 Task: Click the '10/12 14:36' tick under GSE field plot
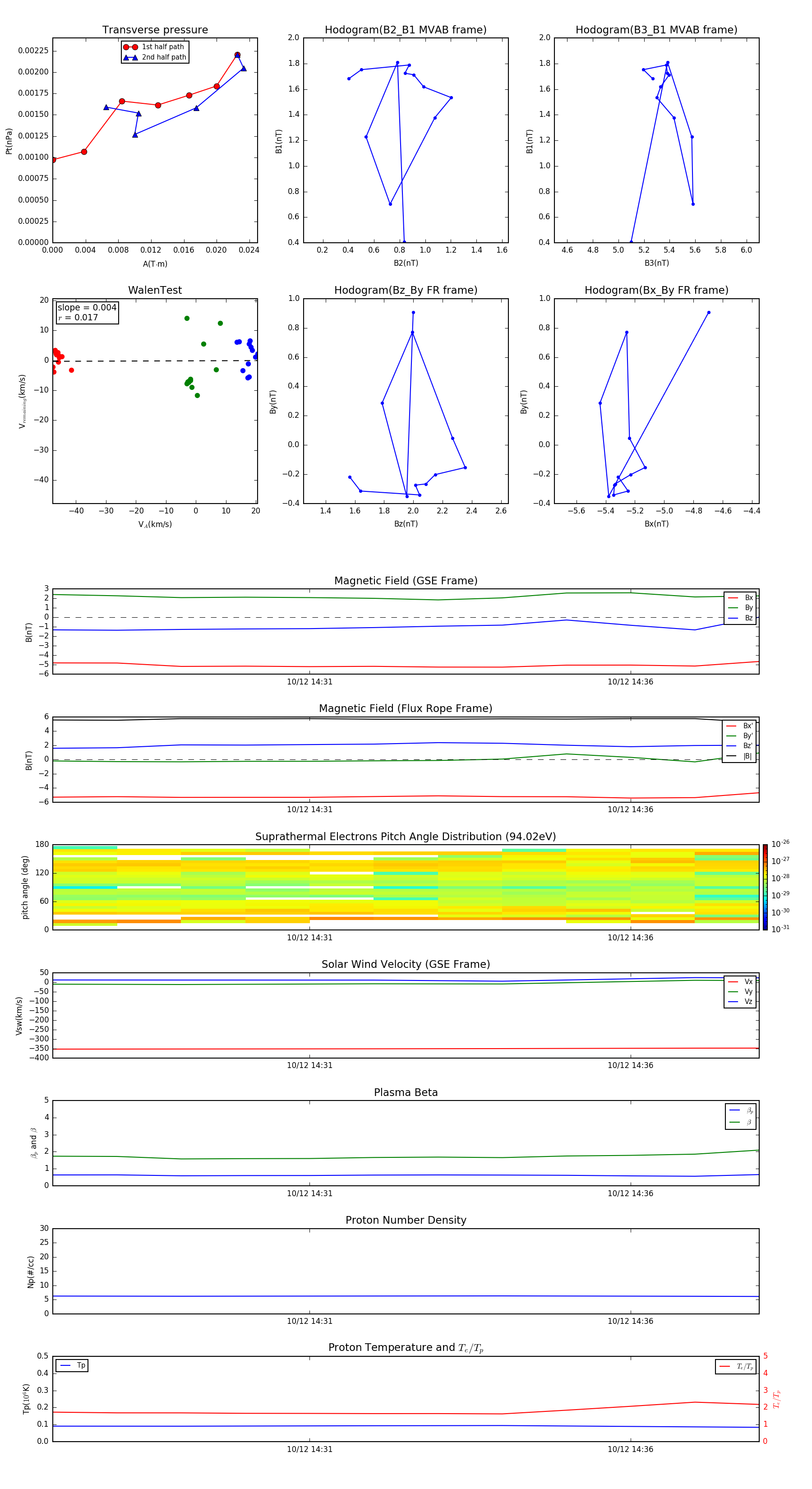click(x=630, y=682)
